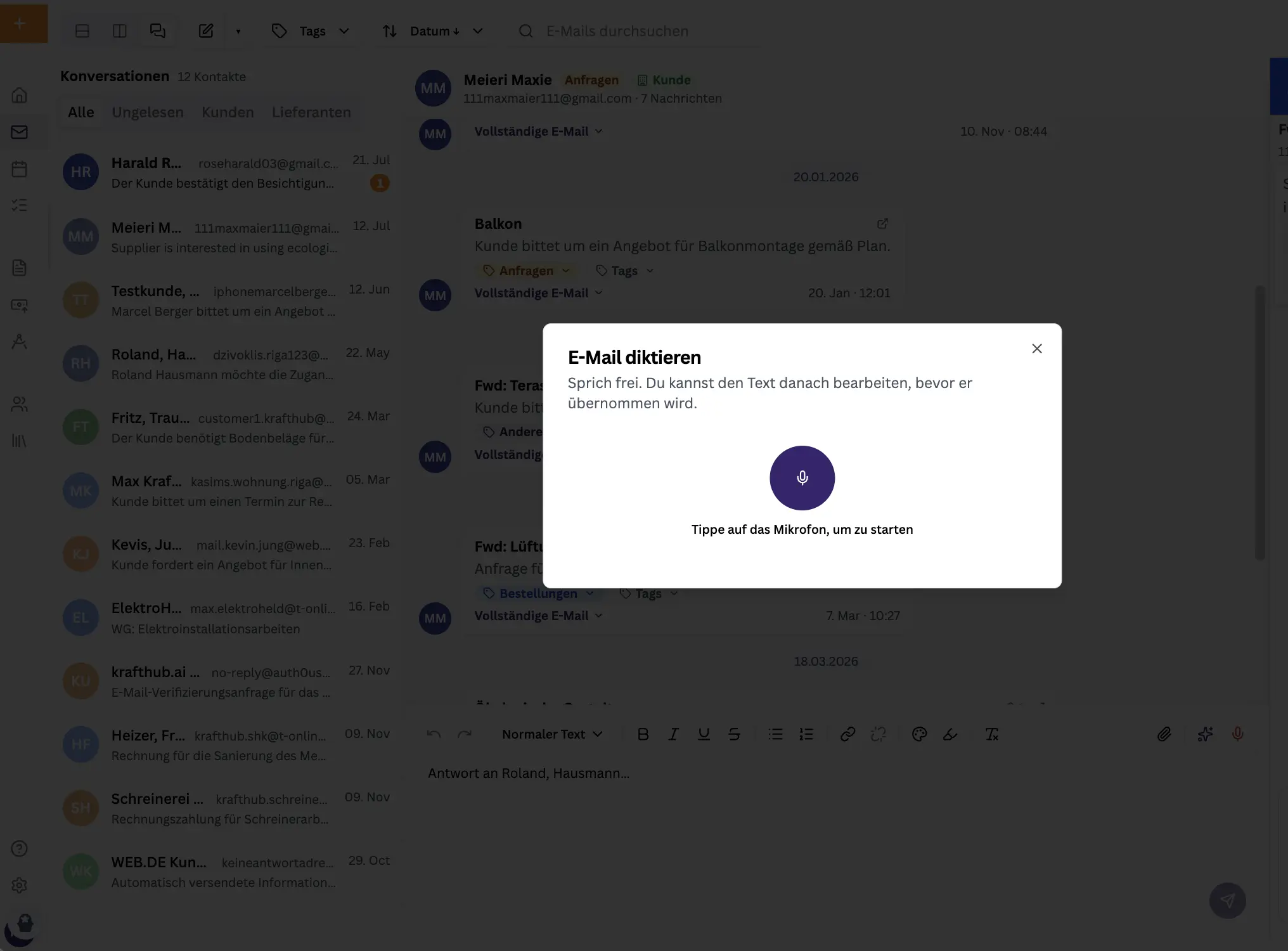Open ElektroH... conversation
This screenshot has width=1288, height=951.
(x=226, y=618)
